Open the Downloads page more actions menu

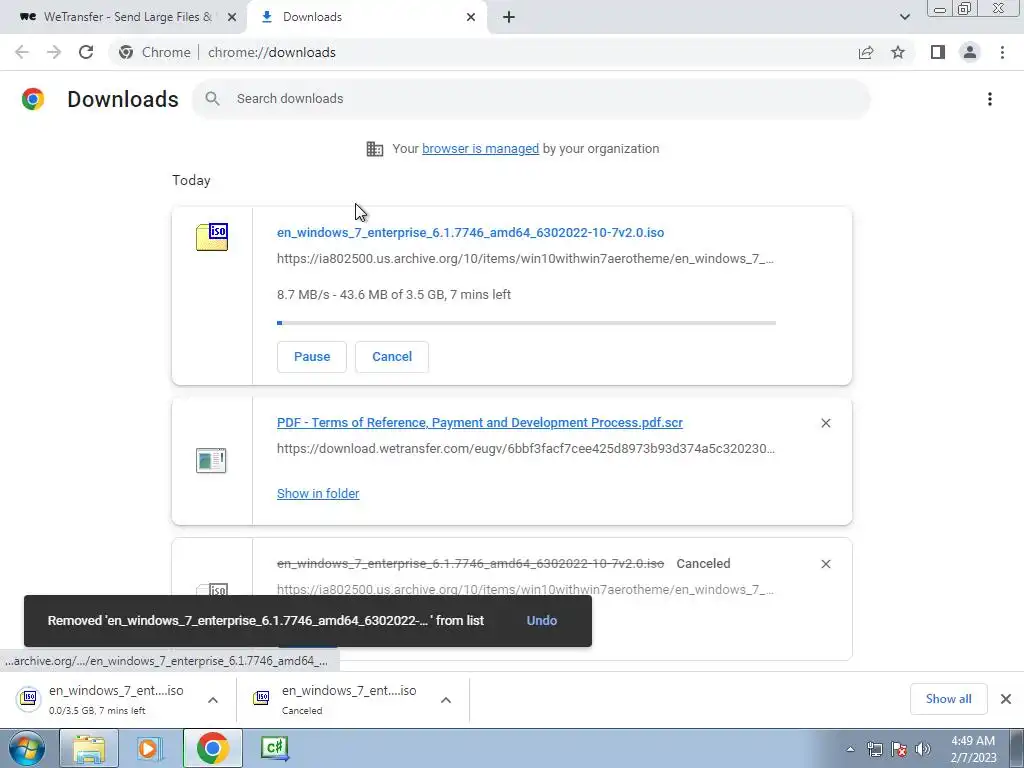(x=989, y=99)
